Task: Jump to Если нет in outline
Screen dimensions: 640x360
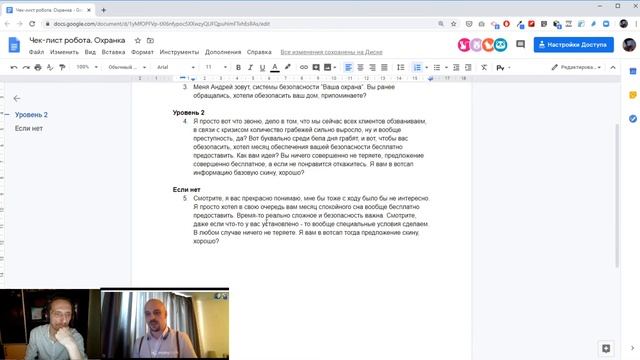Action: pyautogui.click(x=29, y=128)
